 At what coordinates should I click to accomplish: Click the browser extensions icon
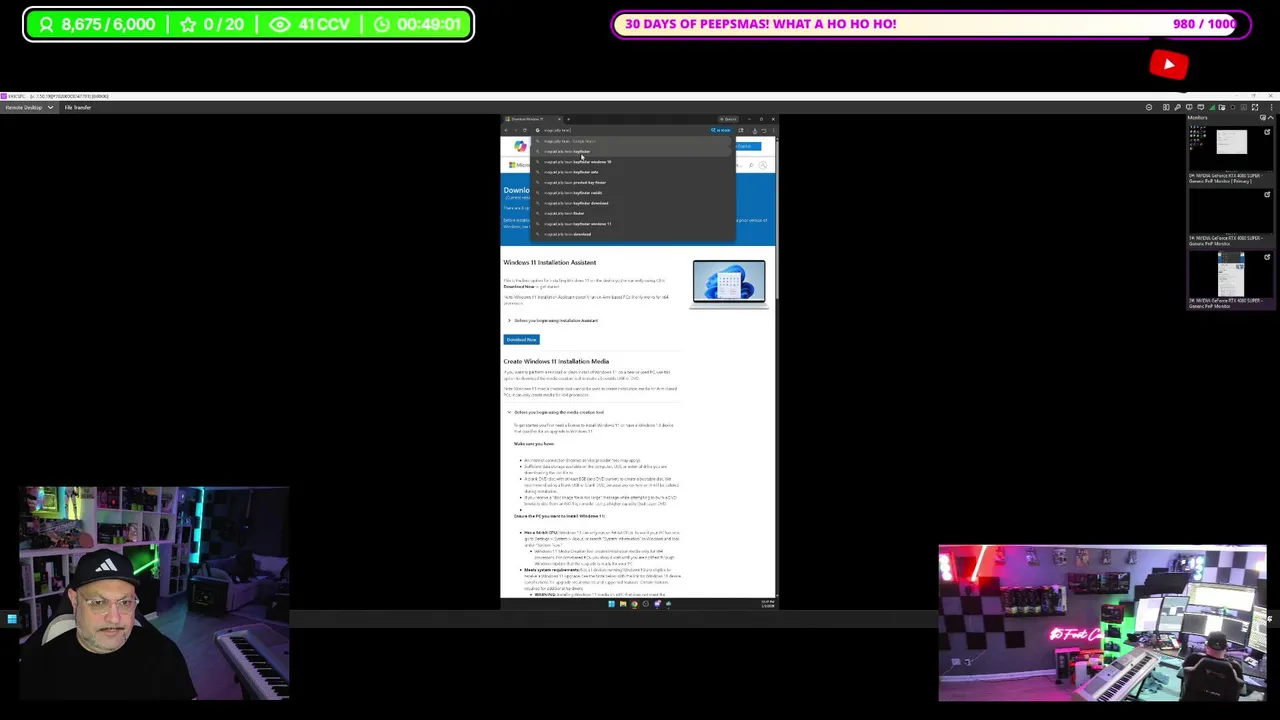pos(741,130)
